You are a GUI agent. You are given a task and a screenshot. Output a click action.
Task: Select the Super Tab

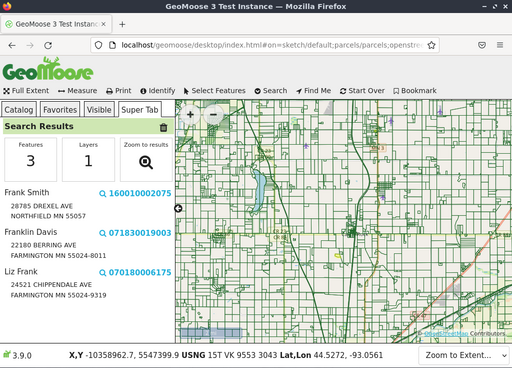140,110
